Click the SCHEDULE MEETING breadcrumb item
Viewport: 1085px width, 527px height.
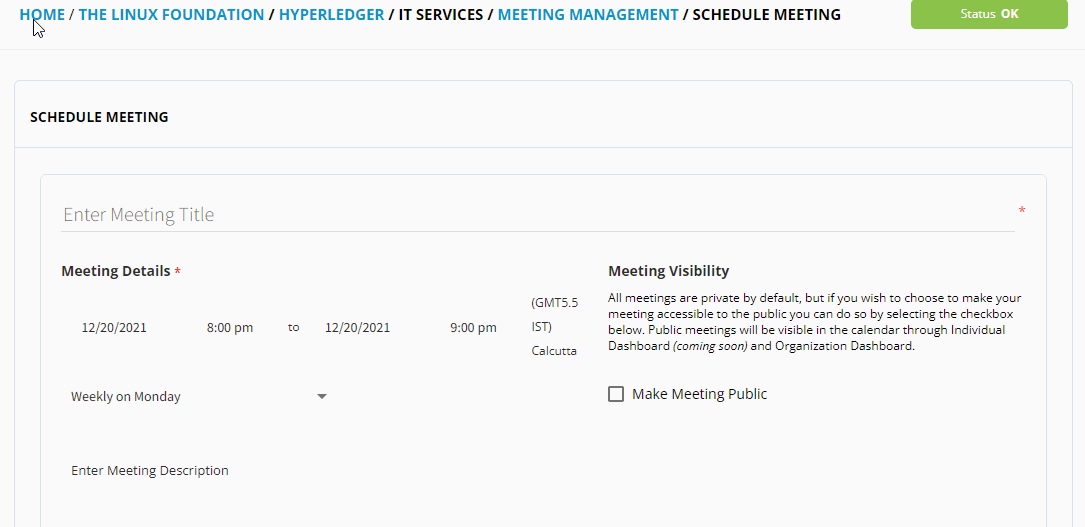tap(767, 15)
